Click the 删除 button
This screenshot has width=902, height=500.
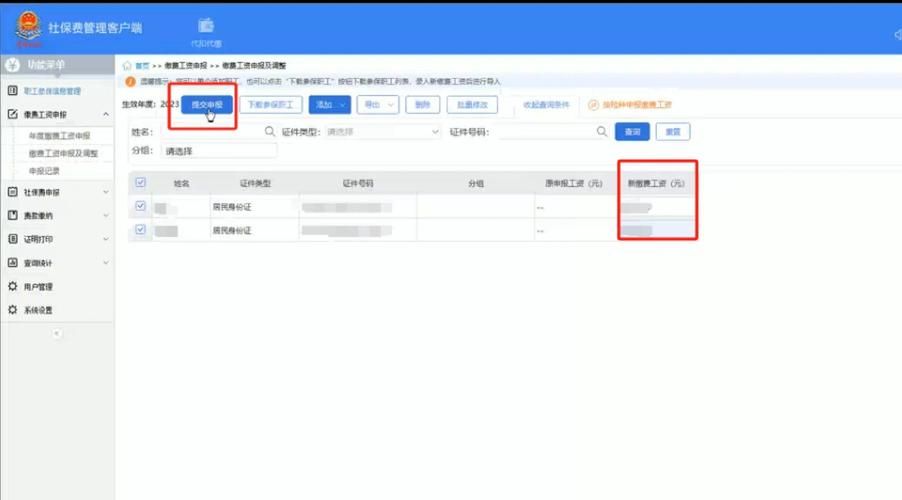(423, 105)
